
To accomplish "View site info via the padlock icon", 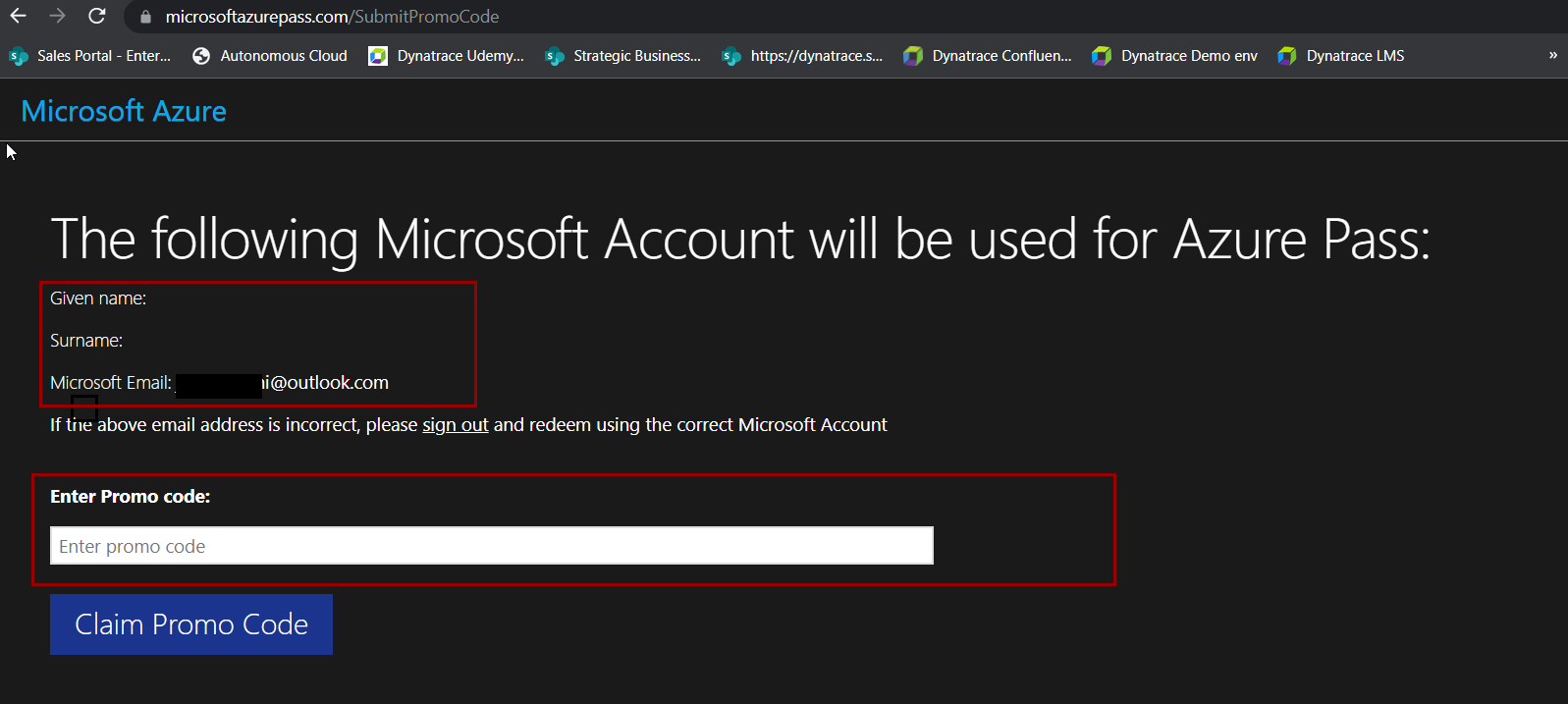I will coord(145,17).
